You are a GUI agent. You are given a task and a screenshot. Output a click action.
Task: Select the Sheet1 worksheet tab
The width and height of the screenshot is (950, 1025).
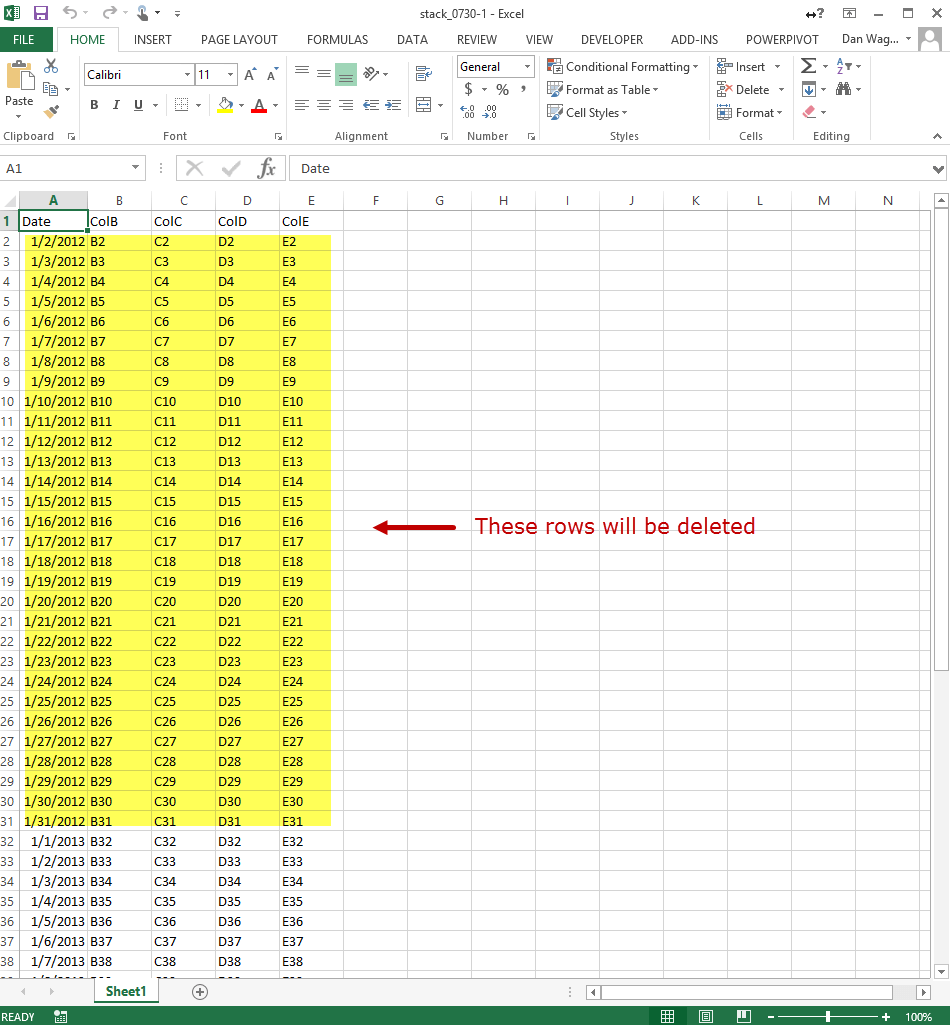[x=126, y=991]
